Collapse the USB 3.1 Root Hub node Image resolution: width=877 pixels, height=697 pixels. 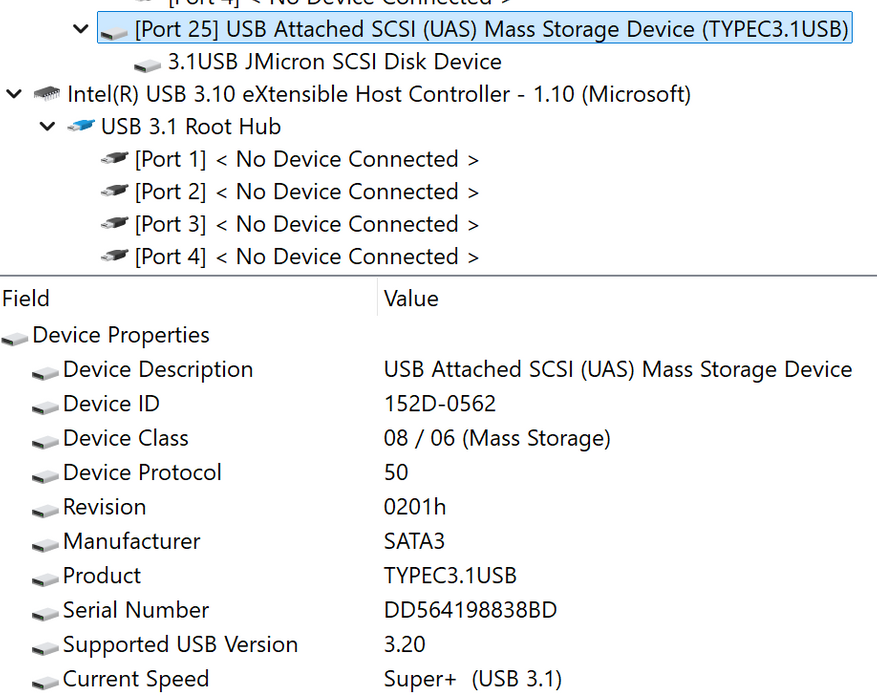click(x=47, y=127)
